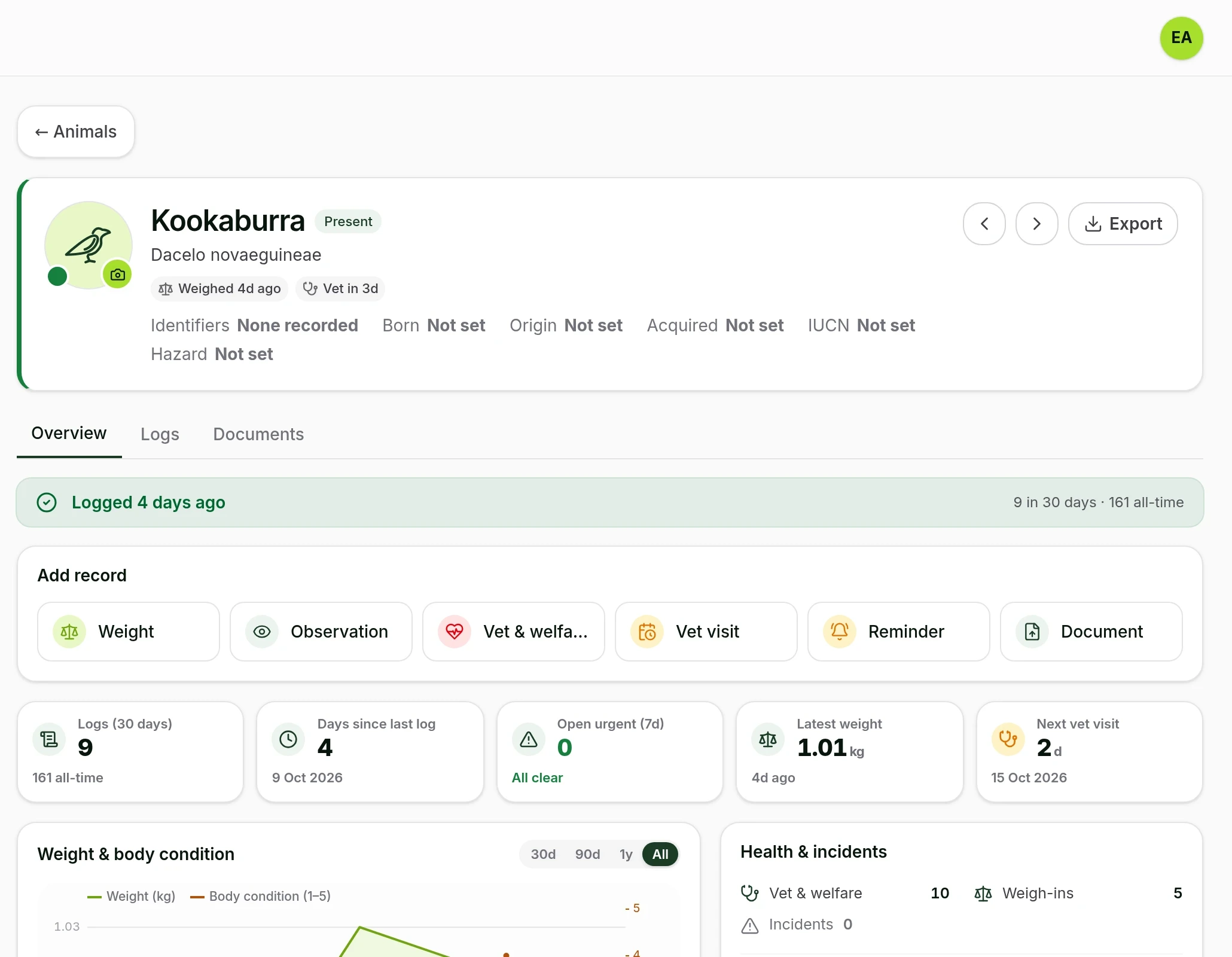
Task: Click the file upload icon for Document
Action: click(x=1032, y=632)
